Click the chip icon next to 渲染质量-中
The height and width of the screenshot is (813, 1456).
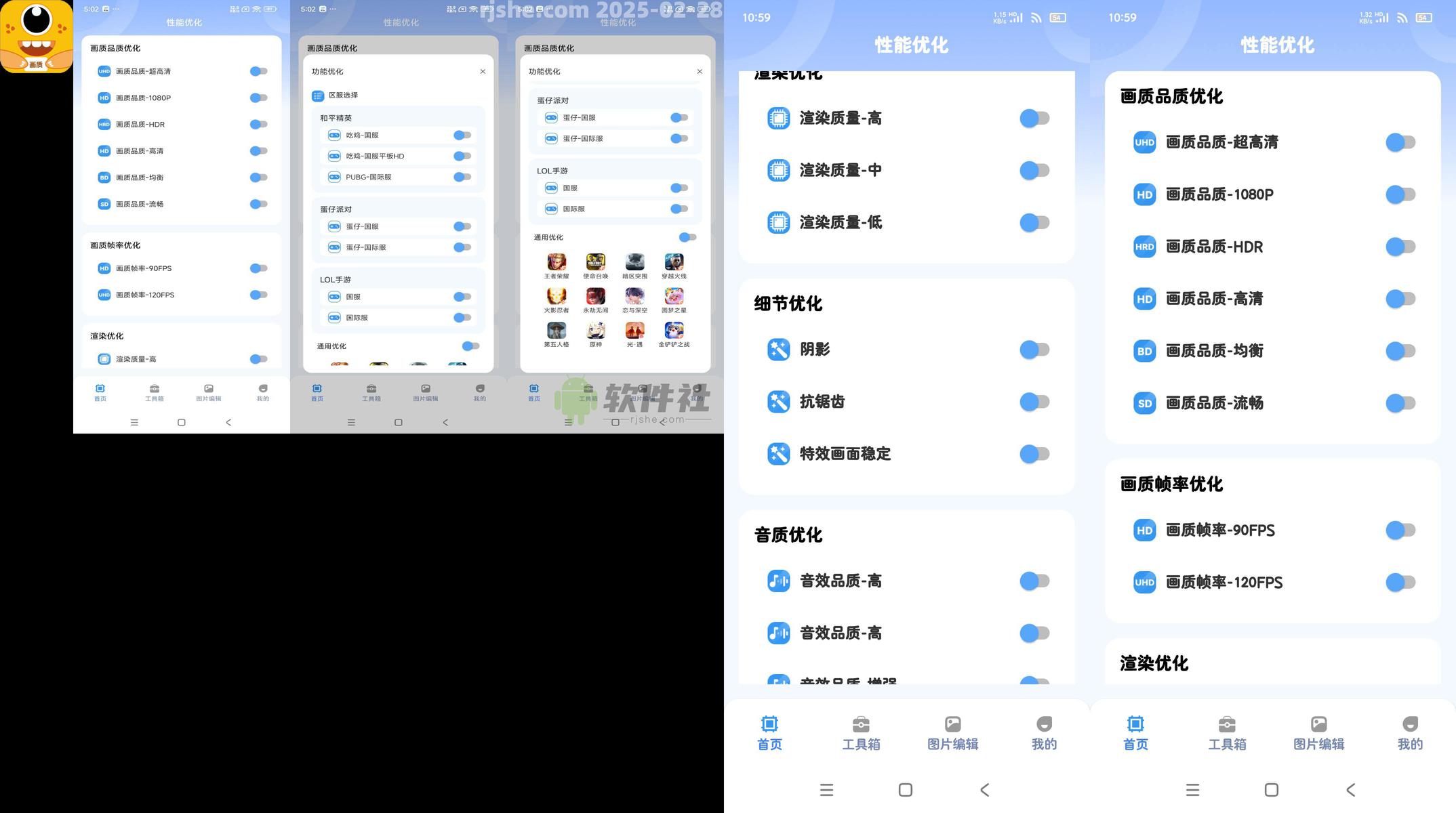coord(778,170)
